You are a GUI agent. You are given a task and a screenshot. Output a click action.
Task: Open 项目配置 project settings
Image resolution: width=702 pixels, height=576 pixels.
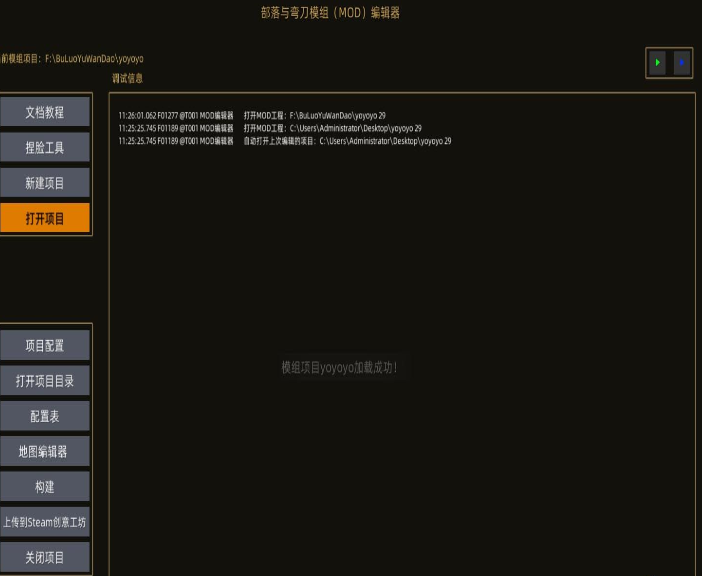coord(44,345)
